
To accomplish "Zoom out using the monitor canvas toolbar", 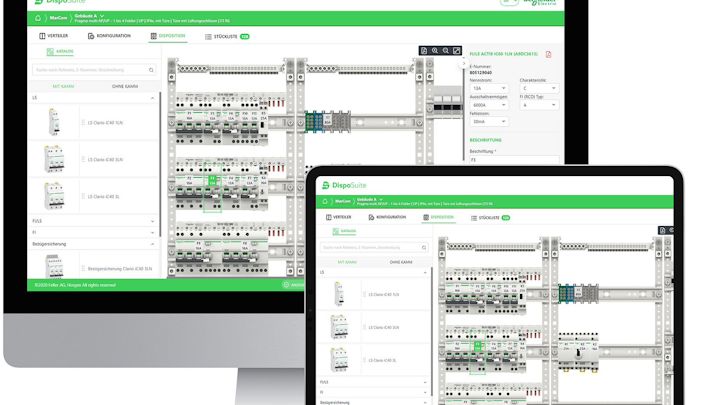I will coord(446,51).
